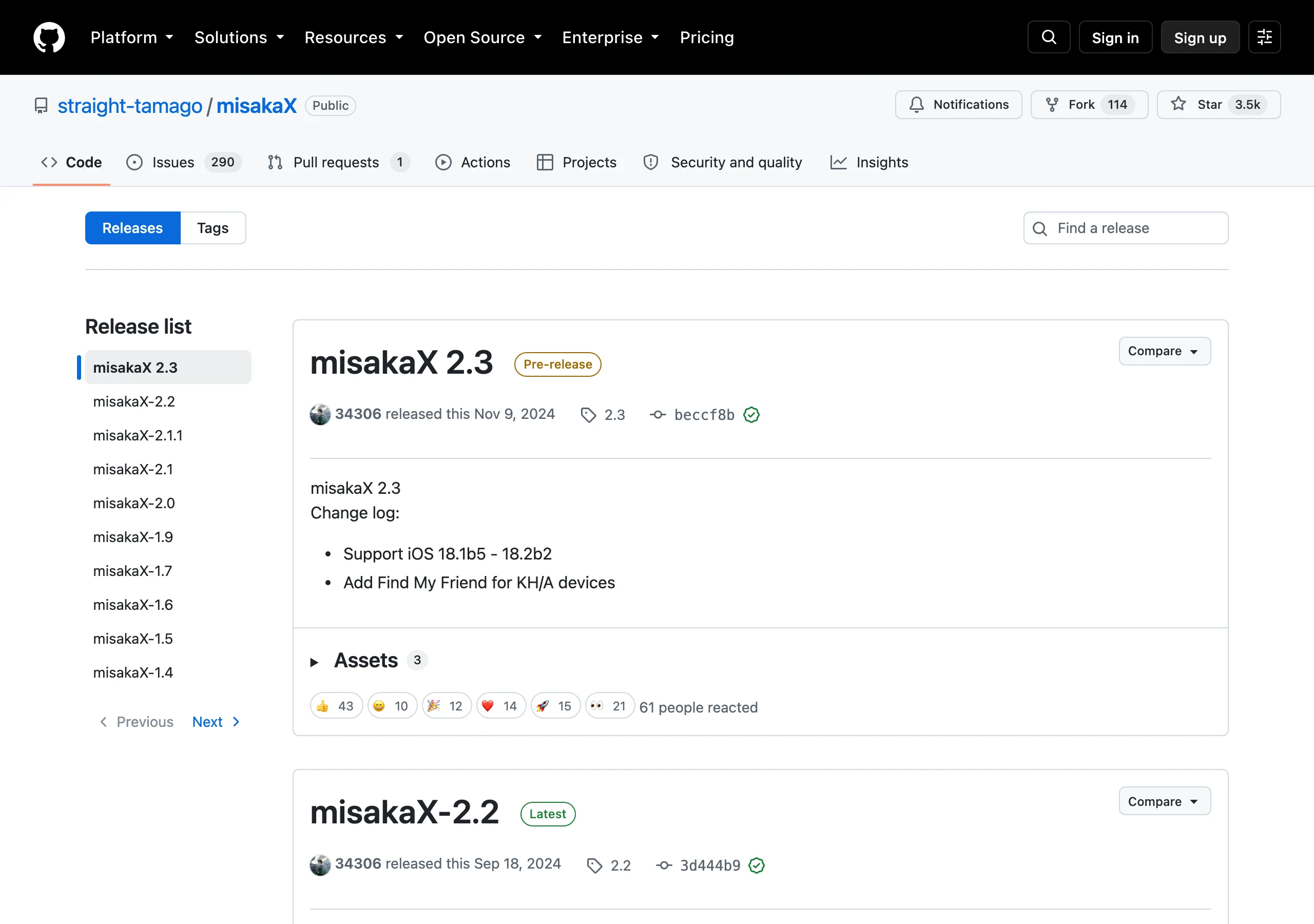This screenshot has width=1314, height=924.
Task: Open the Projects tab
Action: pyautogui.click(x=576, y=162)
